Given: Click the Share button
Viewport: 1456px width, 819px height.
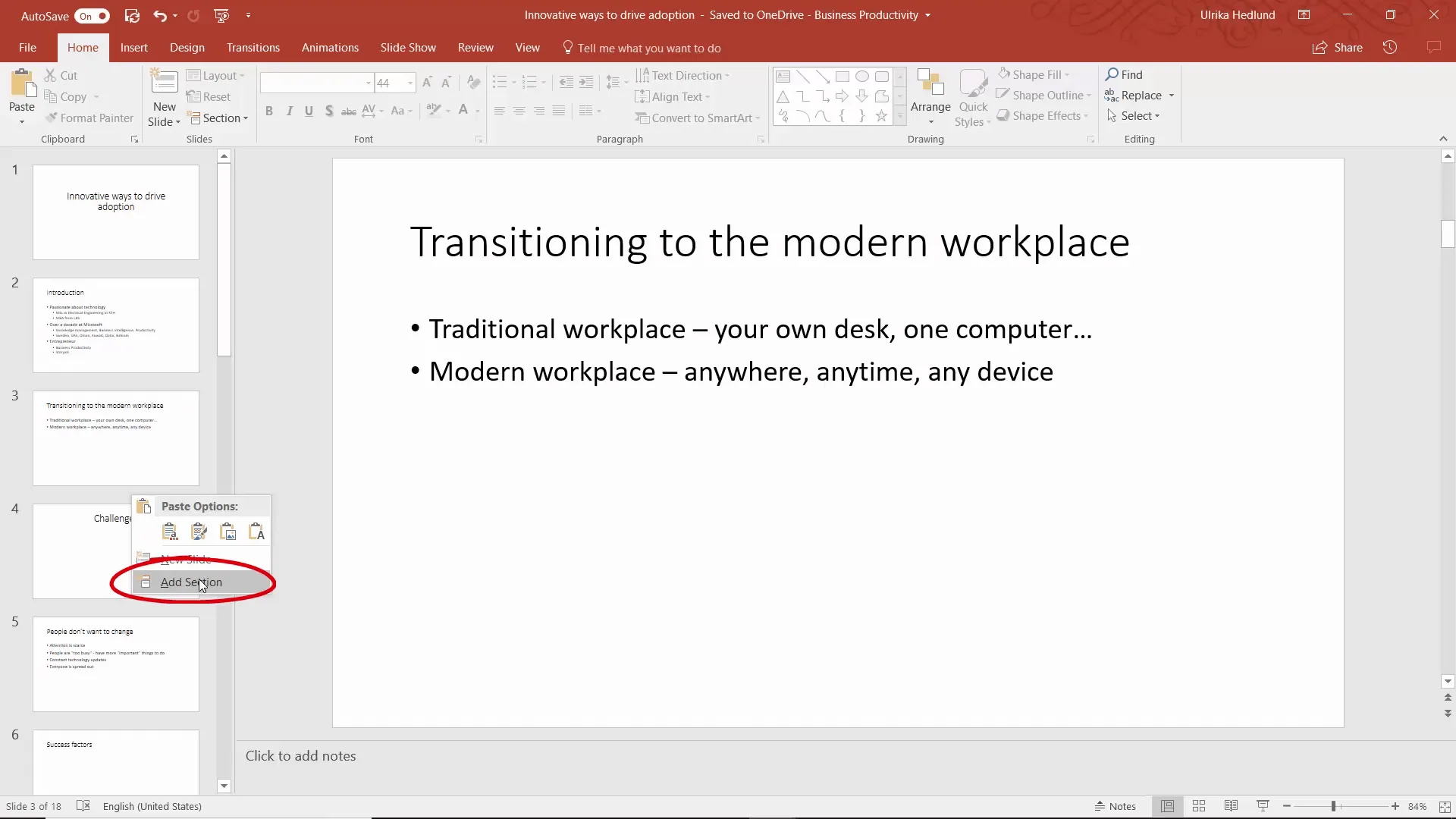Looking at the screenshot, I should pyautogui.click(x=1338, y=47).
